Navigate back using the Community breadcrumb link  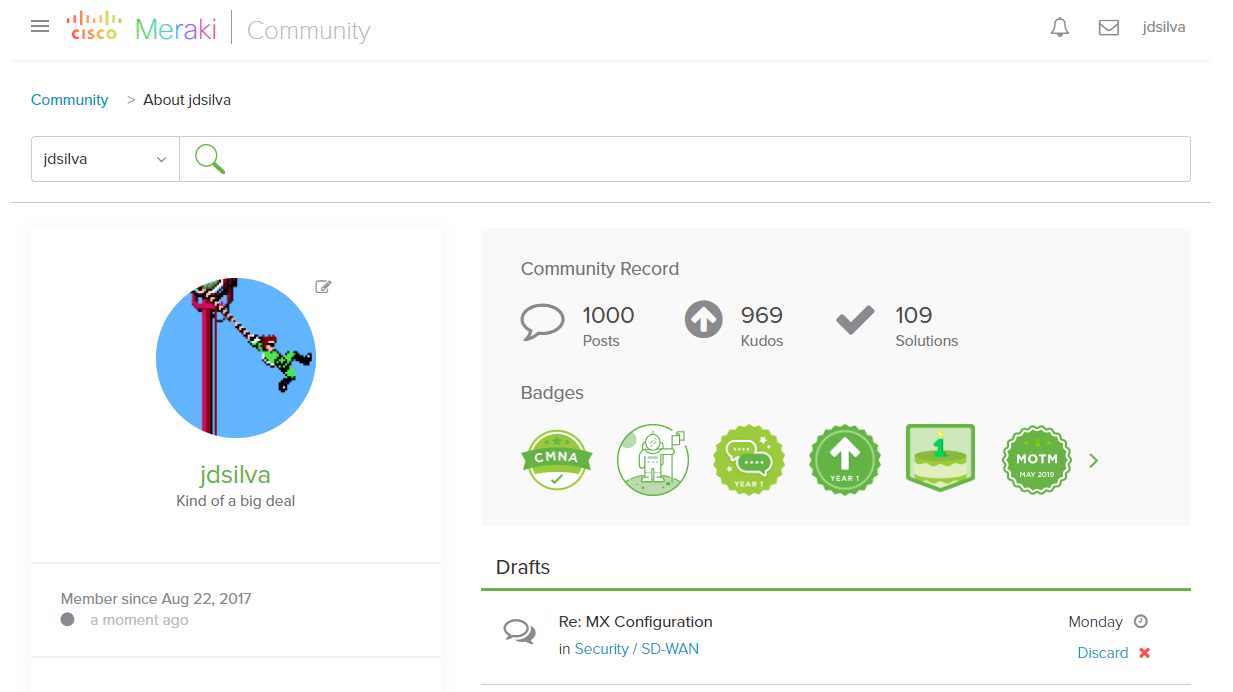(x=69, y=99)
